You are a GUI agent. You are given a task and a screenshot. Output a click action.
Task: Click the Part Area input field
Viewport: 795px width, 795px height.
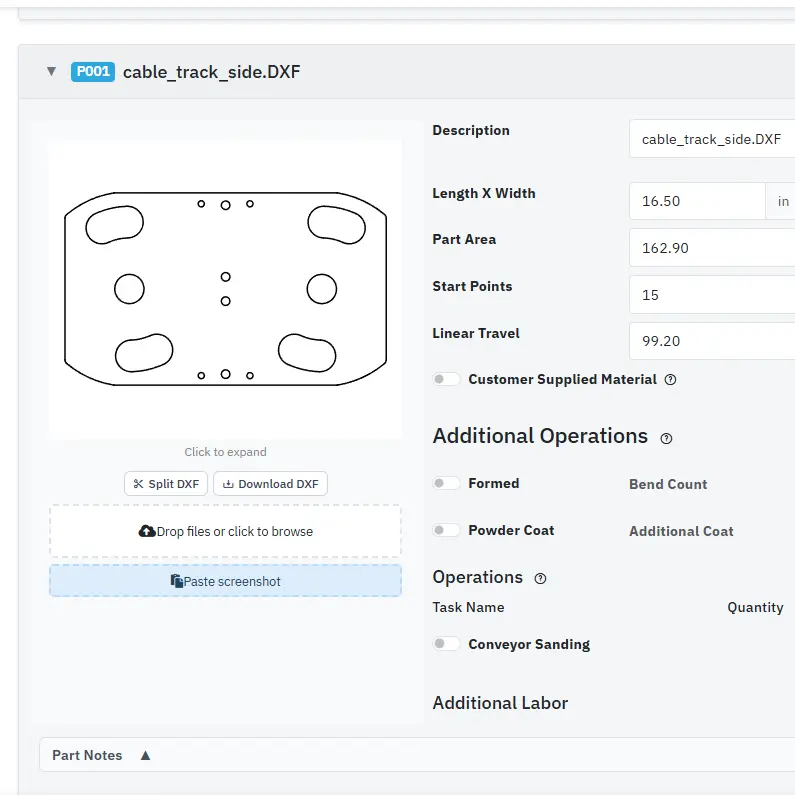click(x=712, y=248)
